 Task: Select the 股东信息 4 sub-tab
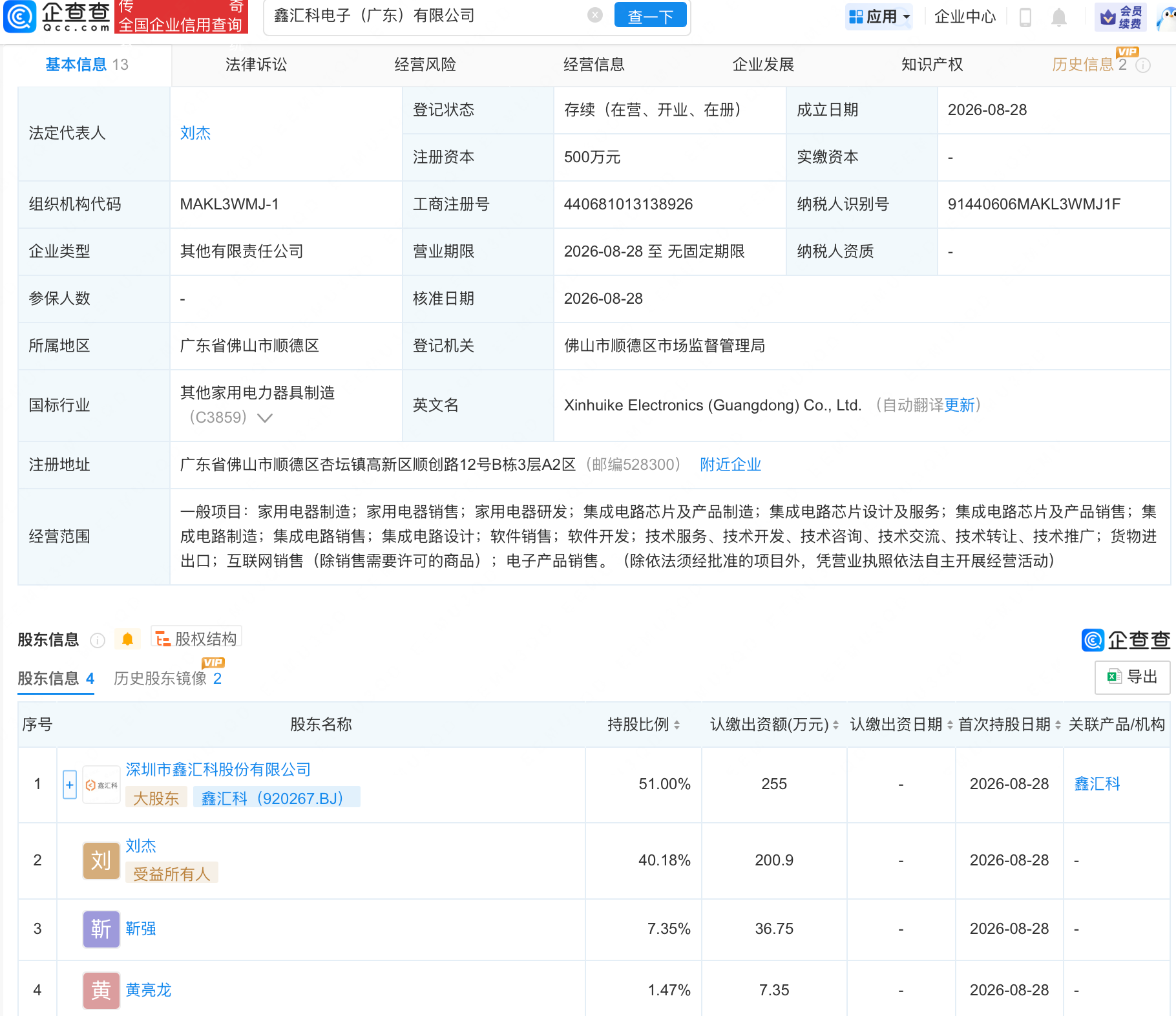[56, 679]
